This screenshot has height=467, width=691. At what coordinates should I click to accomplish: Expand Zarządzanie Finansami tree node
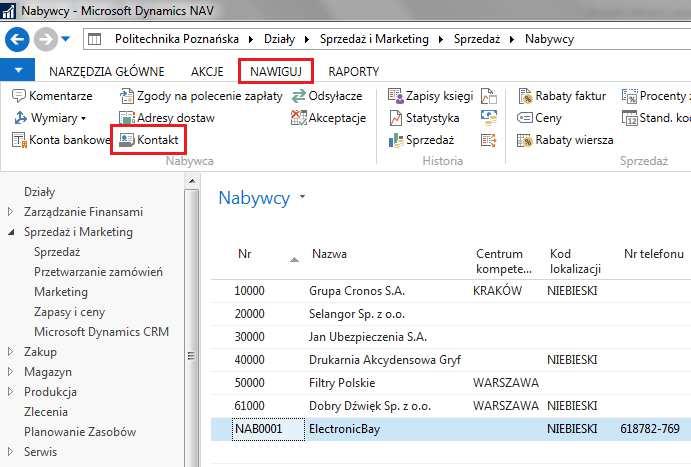coord(11,211)
